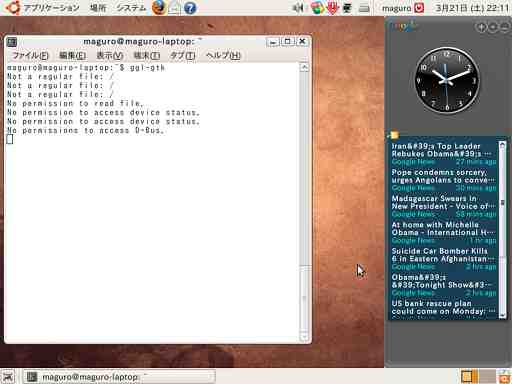Click the ggl-gtk command line text
Image resolution: width=512 pixels, height=384 pixels.
coord(147,68)
